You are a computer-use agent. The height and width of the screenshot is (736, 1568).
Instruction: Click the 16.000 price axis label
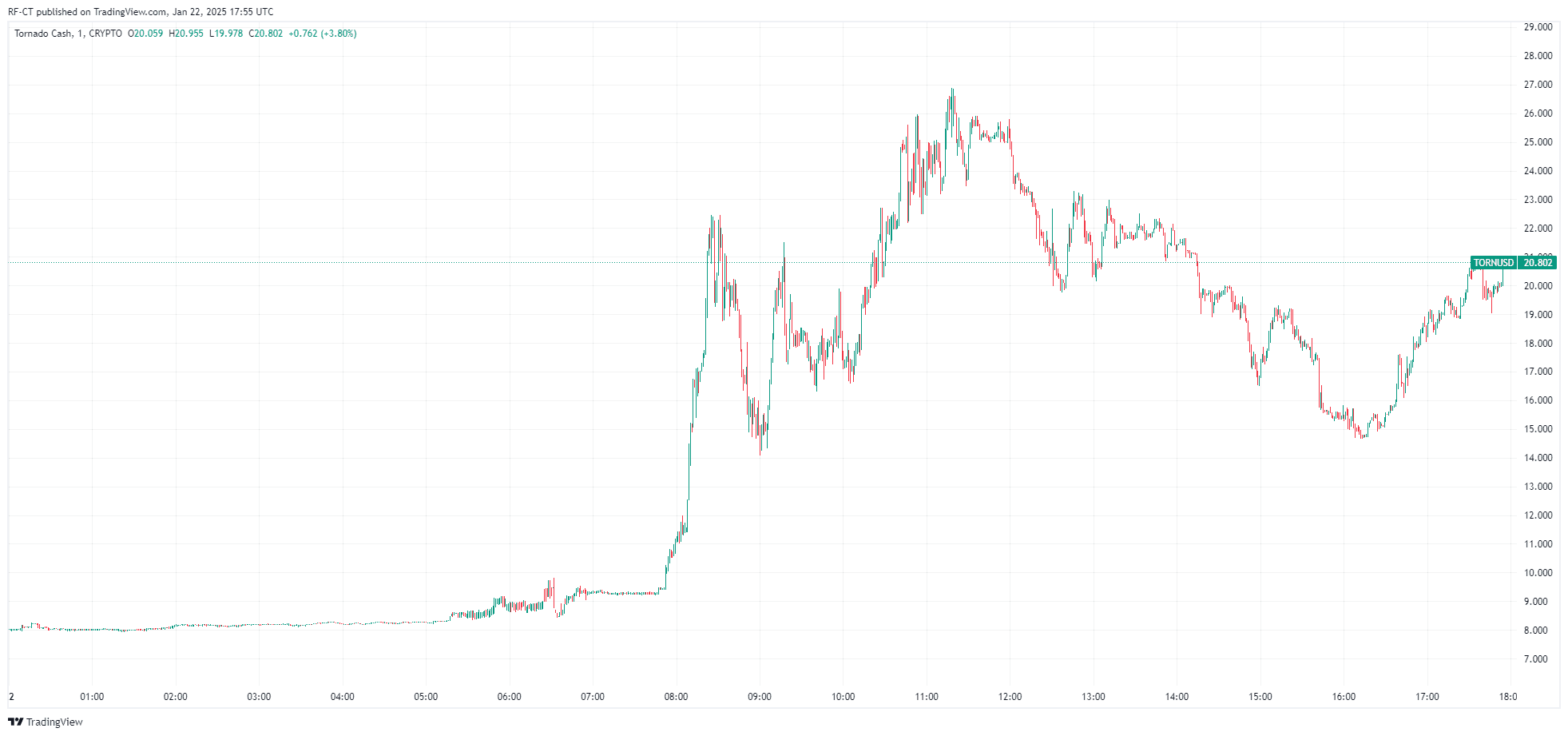pos(1538,400)
